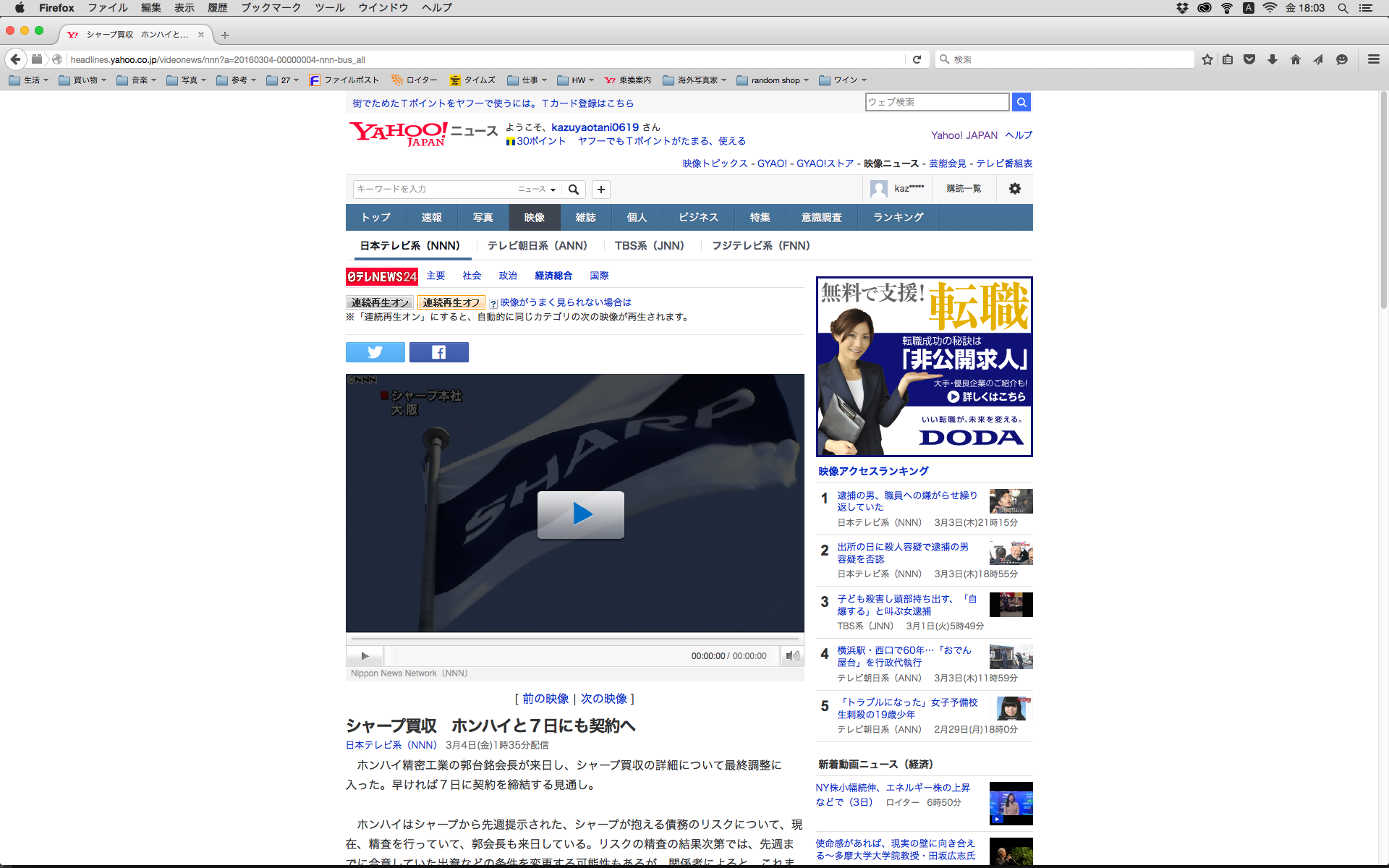The width and height of the screenshot is (1389, 868).
Task: Click the video progress seek bar
Action: pos(575,639)
